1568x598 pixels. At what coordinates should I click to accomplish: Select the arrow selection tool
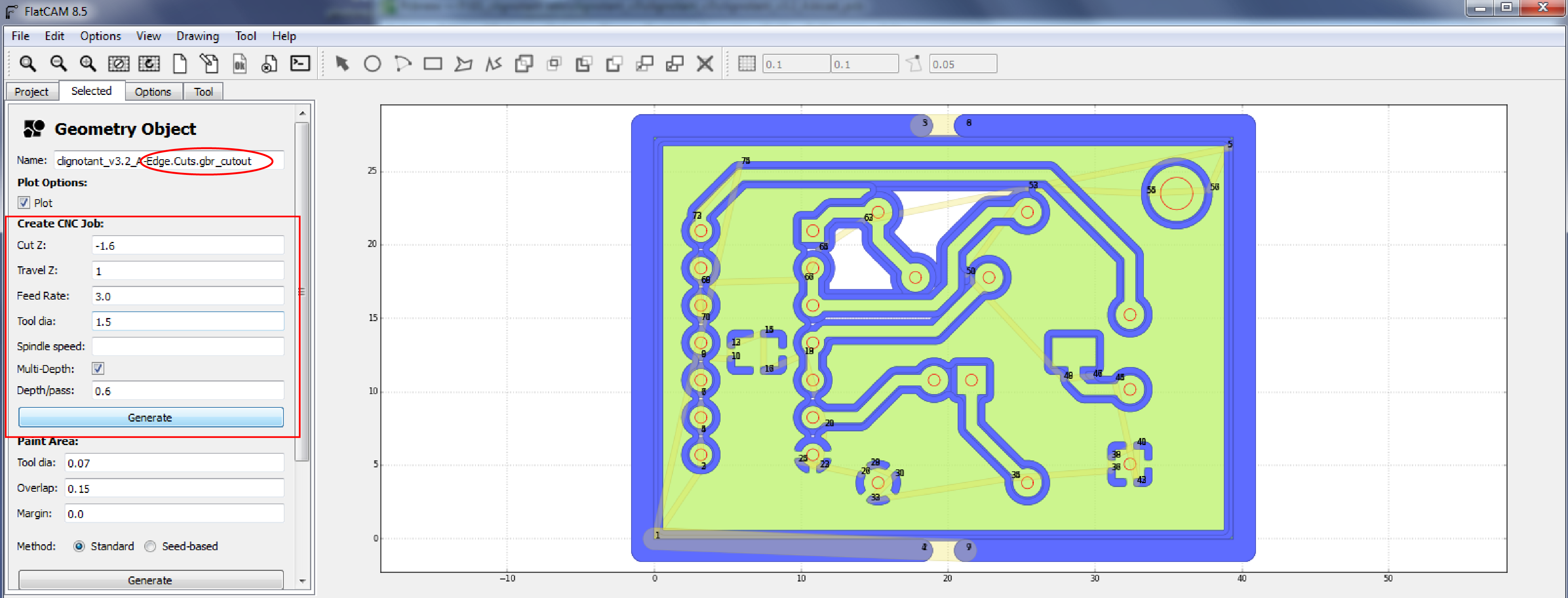tap(342, 64)
